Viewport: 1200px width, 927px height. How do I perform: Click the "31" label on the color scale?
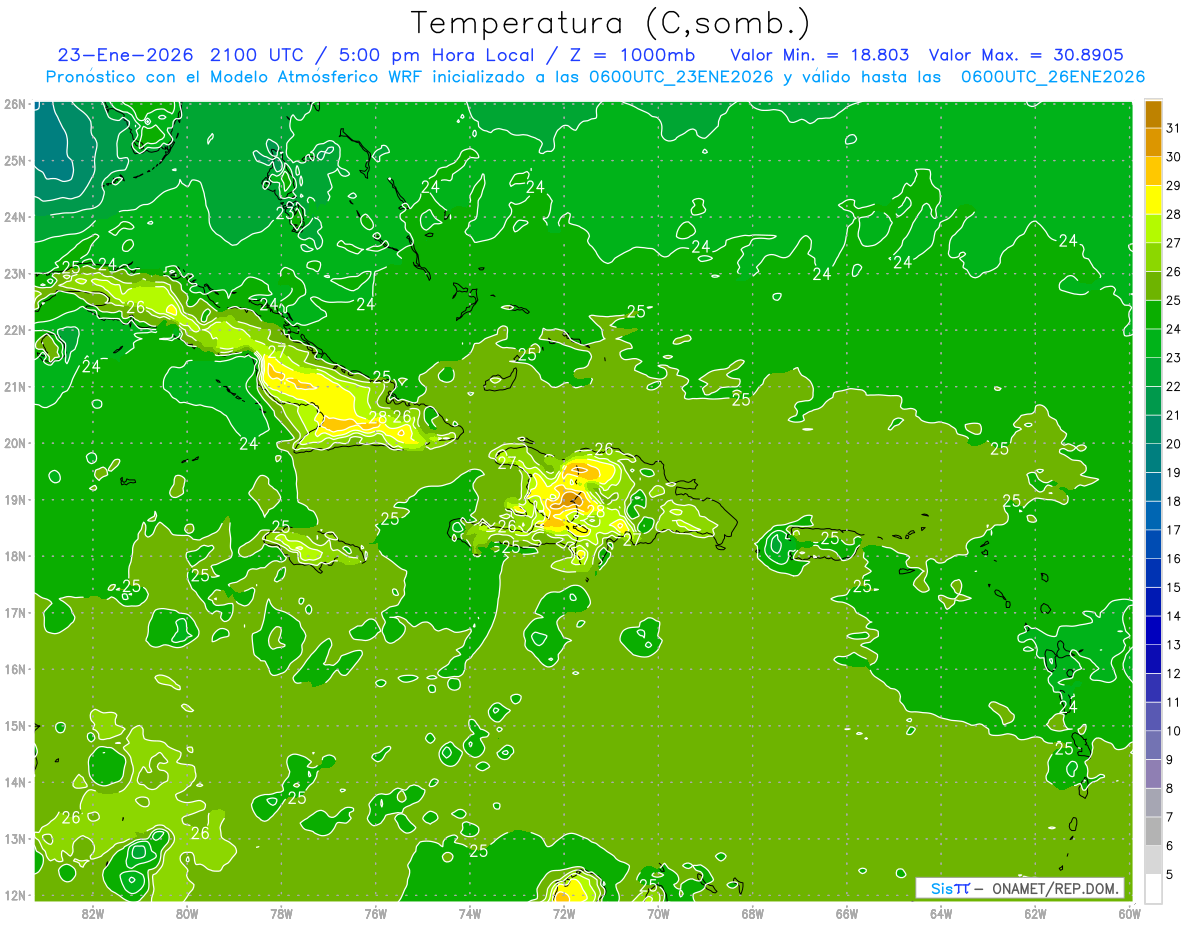tap(1174, 128)
